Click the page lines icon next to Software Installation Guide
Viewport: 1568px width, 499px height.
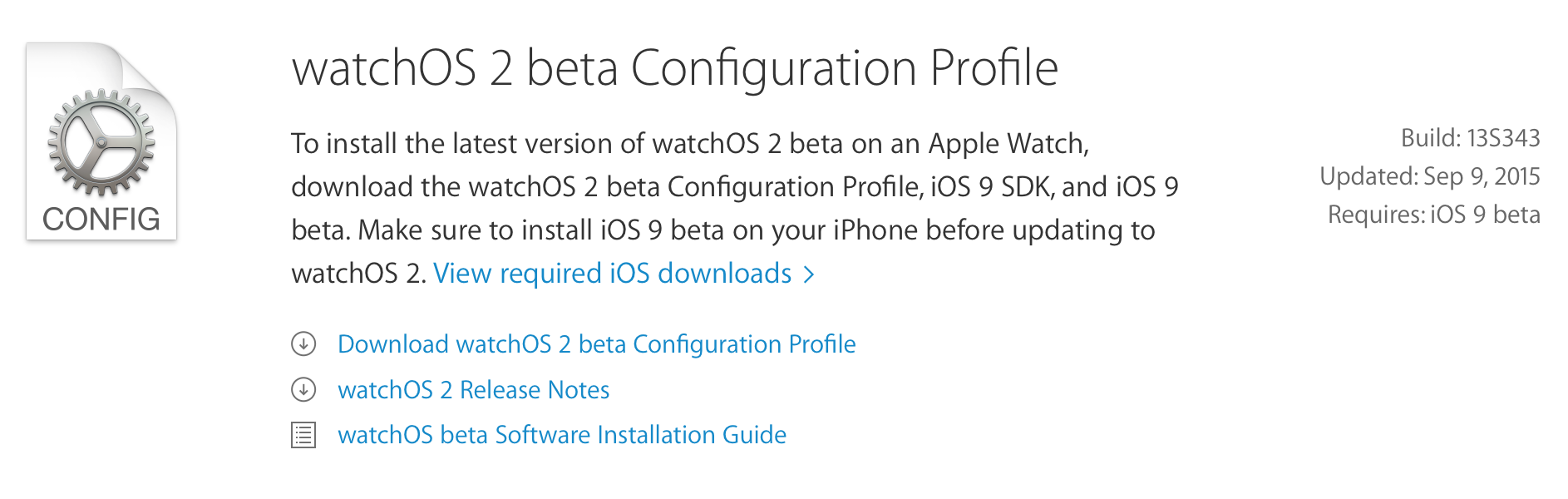pos(305,433)
